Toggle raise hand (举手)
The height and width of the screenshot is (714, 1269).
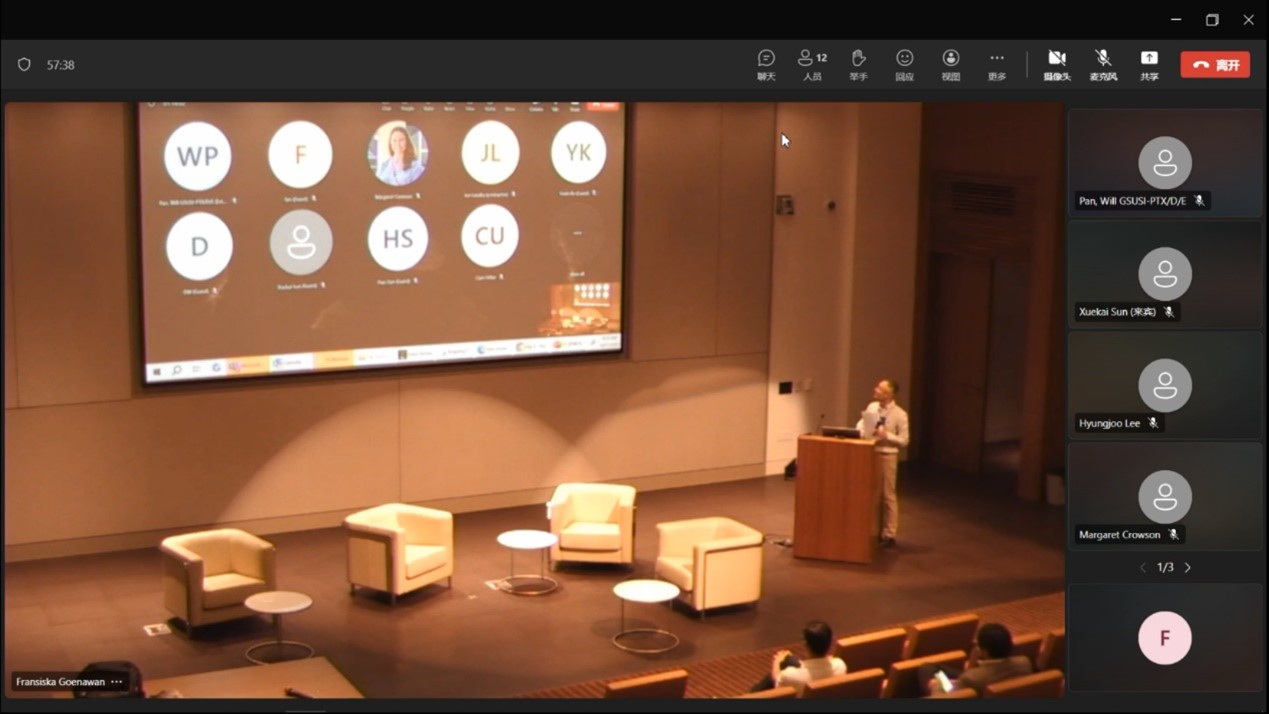(x=858, y=64)
